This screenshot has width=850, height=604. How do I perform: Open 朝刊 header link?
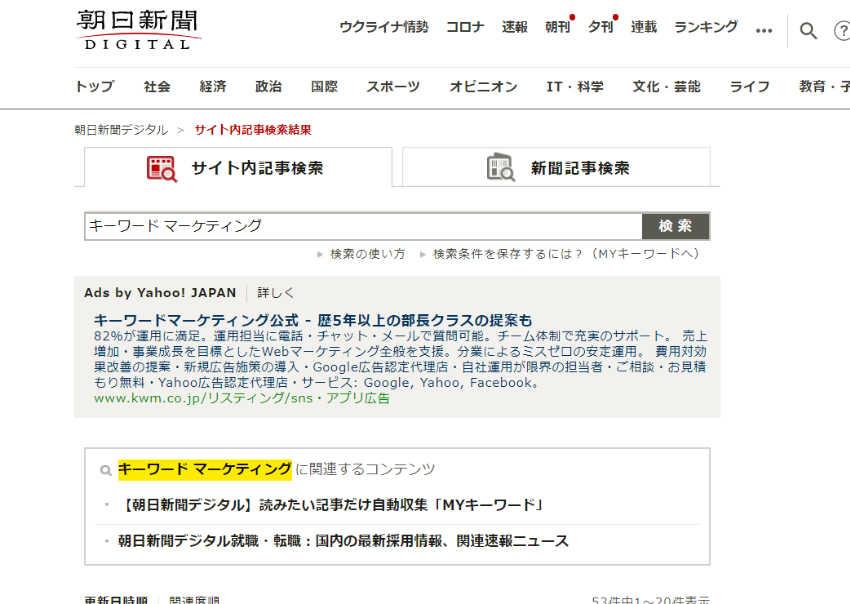[558, 27]
